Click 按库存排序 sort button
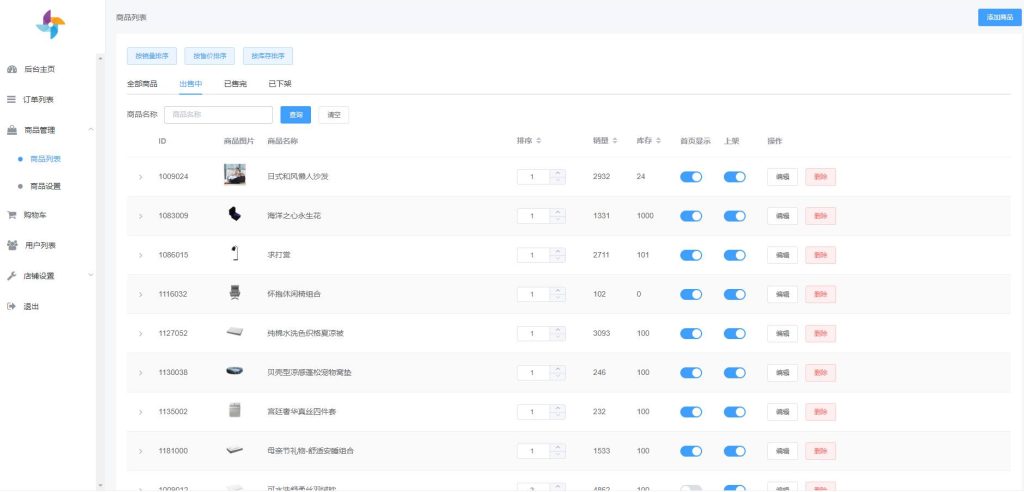This screenshot has height=492, width=1024. tap(268, 56)
